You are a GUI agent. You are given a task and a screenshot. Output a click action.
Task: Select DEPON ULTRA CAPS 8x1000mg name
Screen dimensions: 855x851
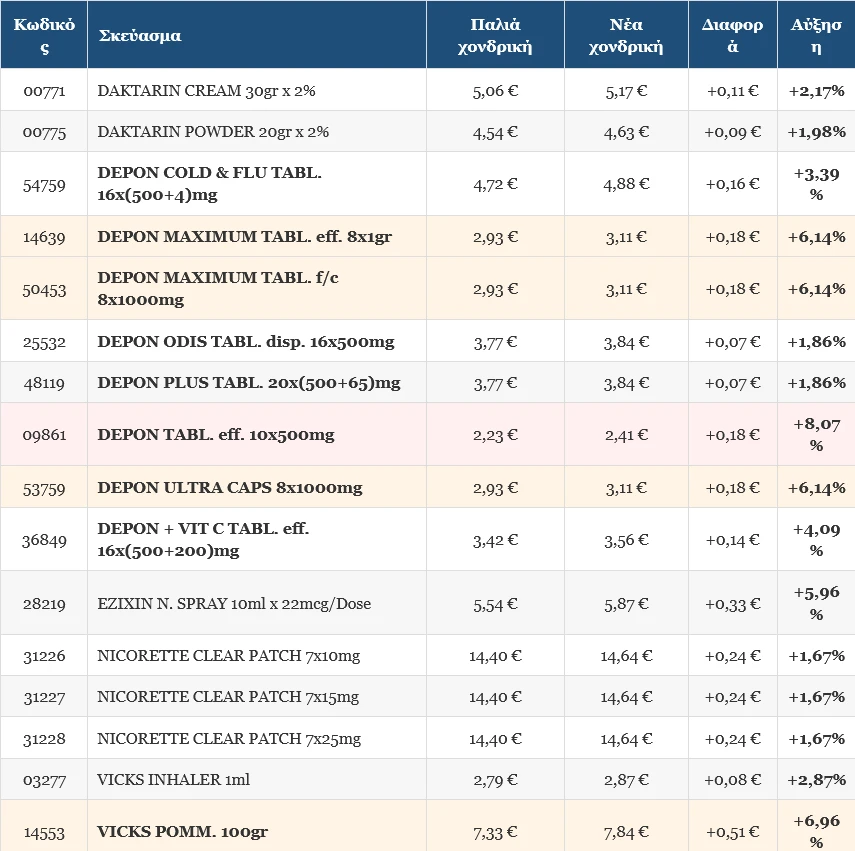[230, 487]
